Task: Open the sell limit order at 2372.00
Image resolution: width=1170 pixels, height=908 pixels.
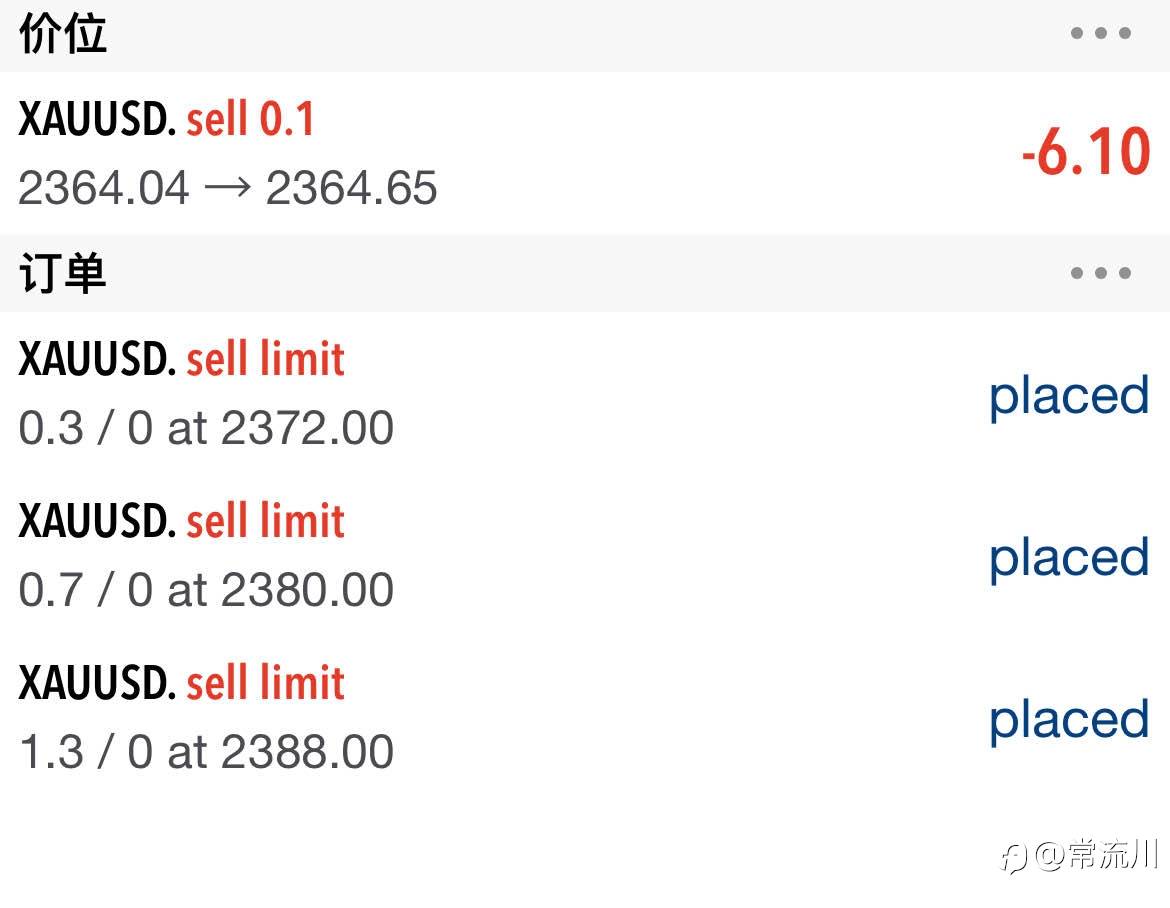Action: pos(206,428)
